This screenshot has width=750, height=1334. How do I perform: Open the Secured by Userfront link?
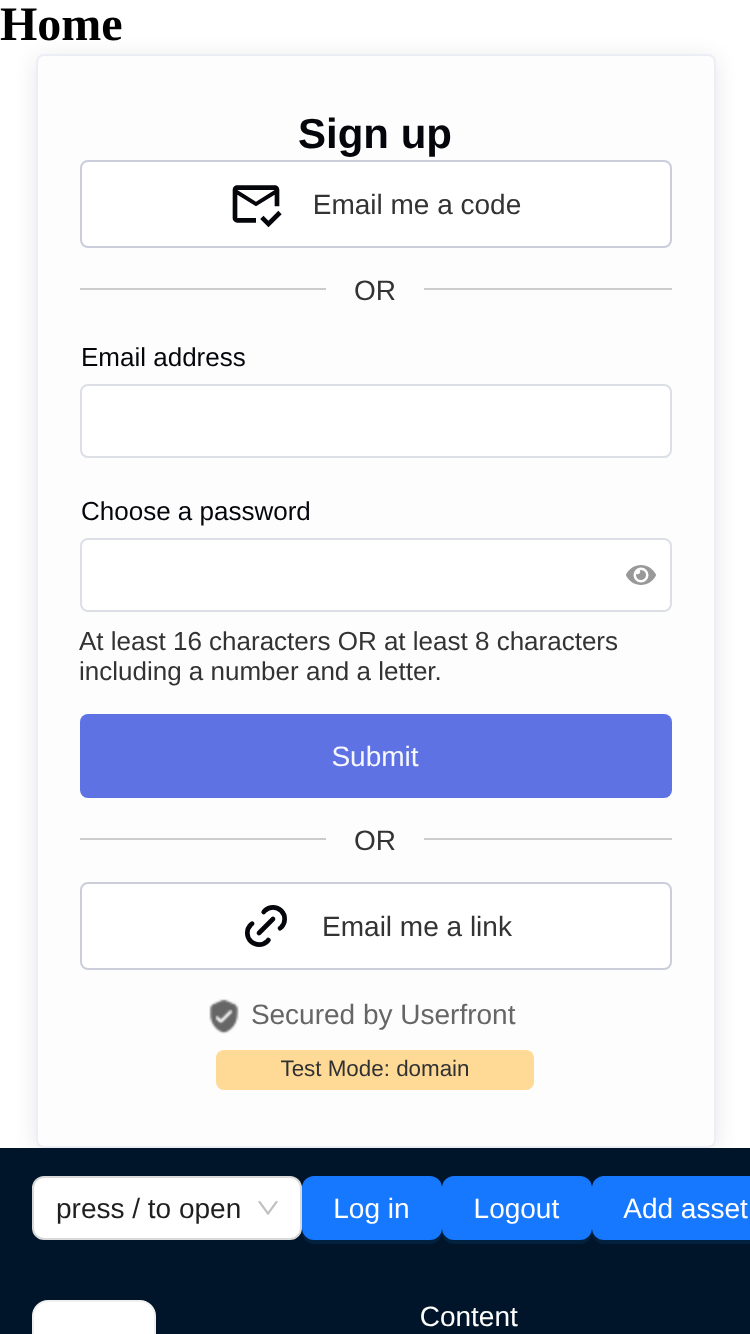pos(383,1015)
